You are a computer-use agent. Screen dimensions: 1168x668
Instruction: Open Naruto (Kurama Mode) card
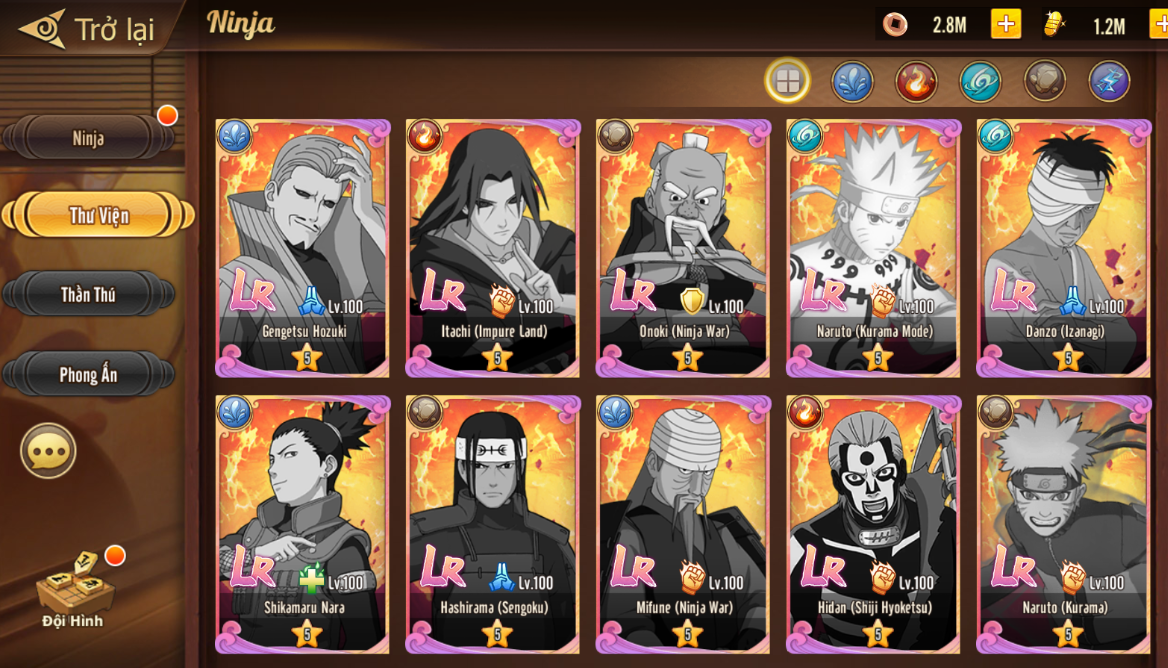tap(873, 248)
